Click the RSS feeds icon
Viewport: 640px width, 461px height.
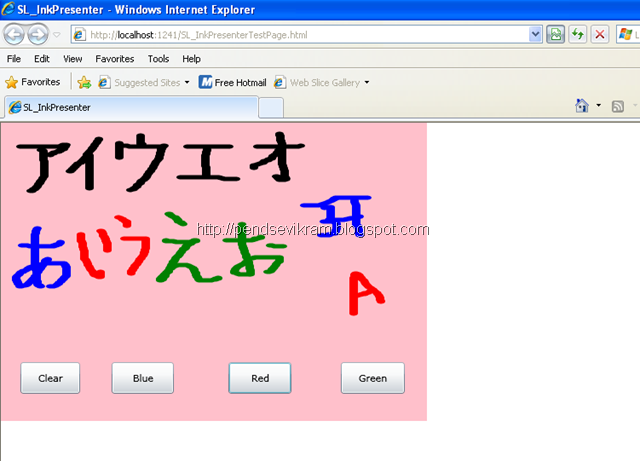coord(618,107)
